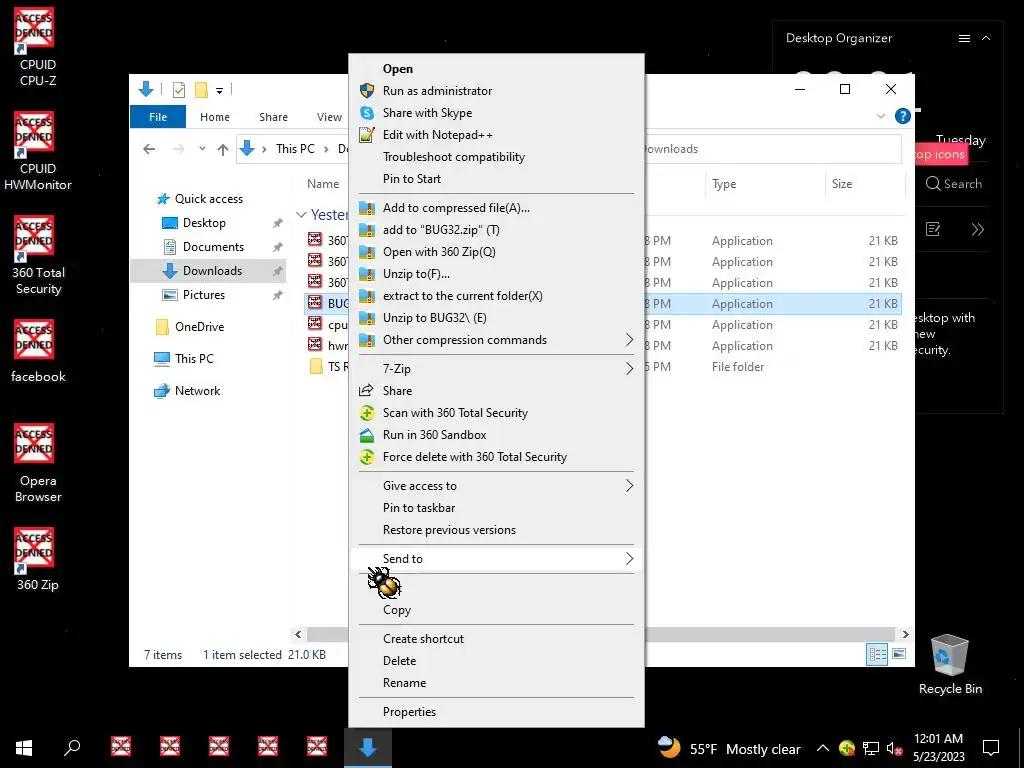Click the Desktop Organizer double-arrow icon
The height and width of the screenshot is (768, 1024).
pyautogui.click(x=977, y=229)
